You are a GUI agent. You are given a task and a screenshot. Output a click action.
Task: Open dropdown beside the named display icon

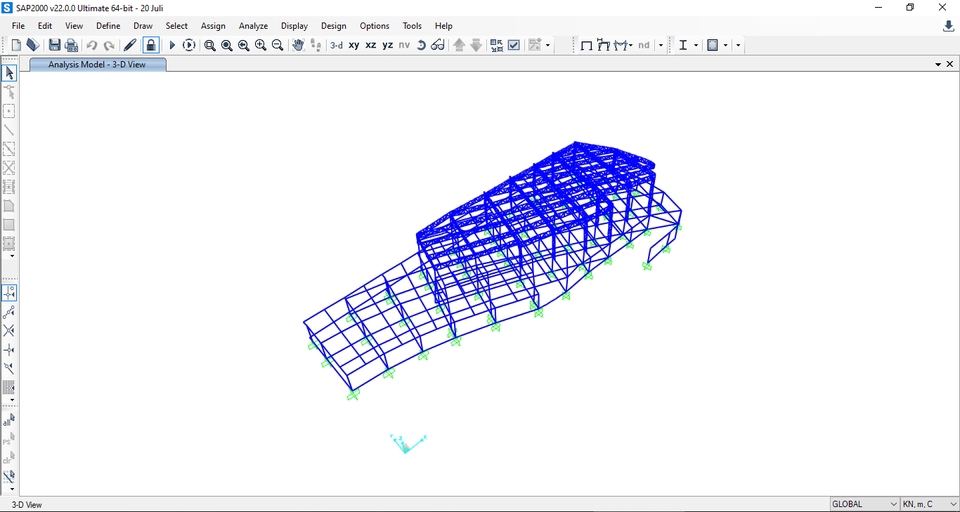(547, 45)
